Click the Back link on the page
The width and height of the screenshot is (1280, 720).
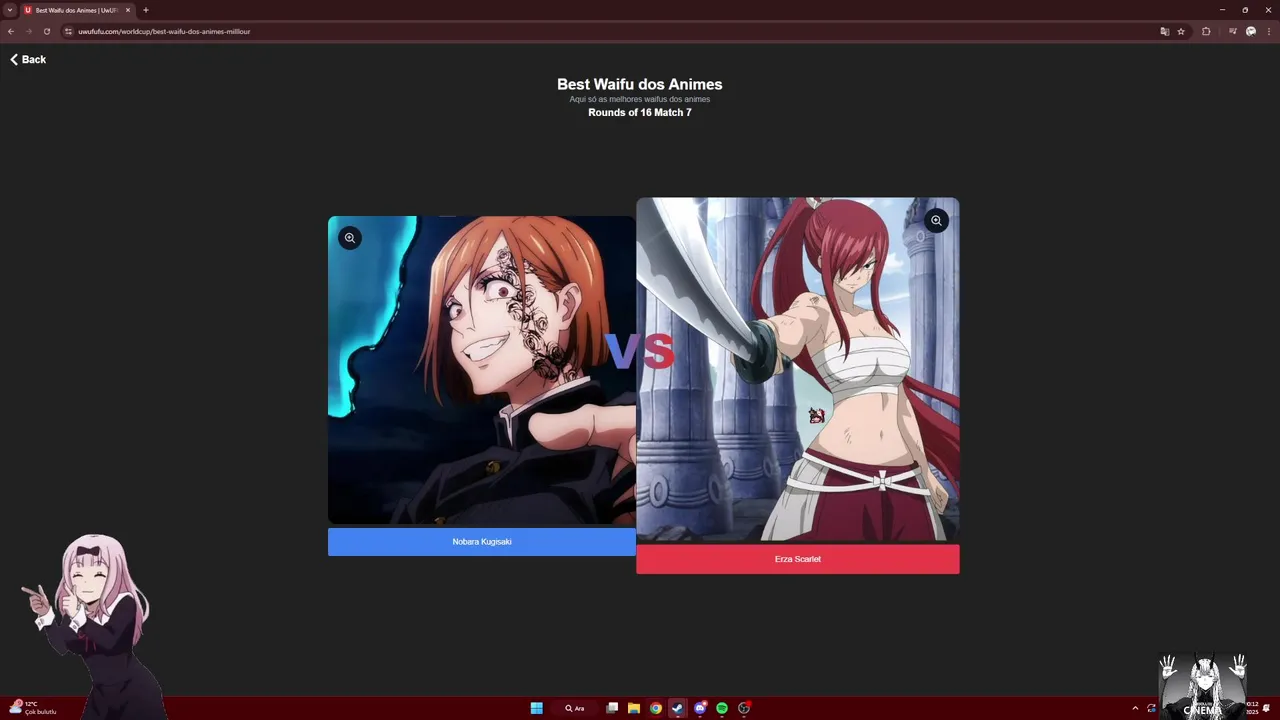point(28,60)
